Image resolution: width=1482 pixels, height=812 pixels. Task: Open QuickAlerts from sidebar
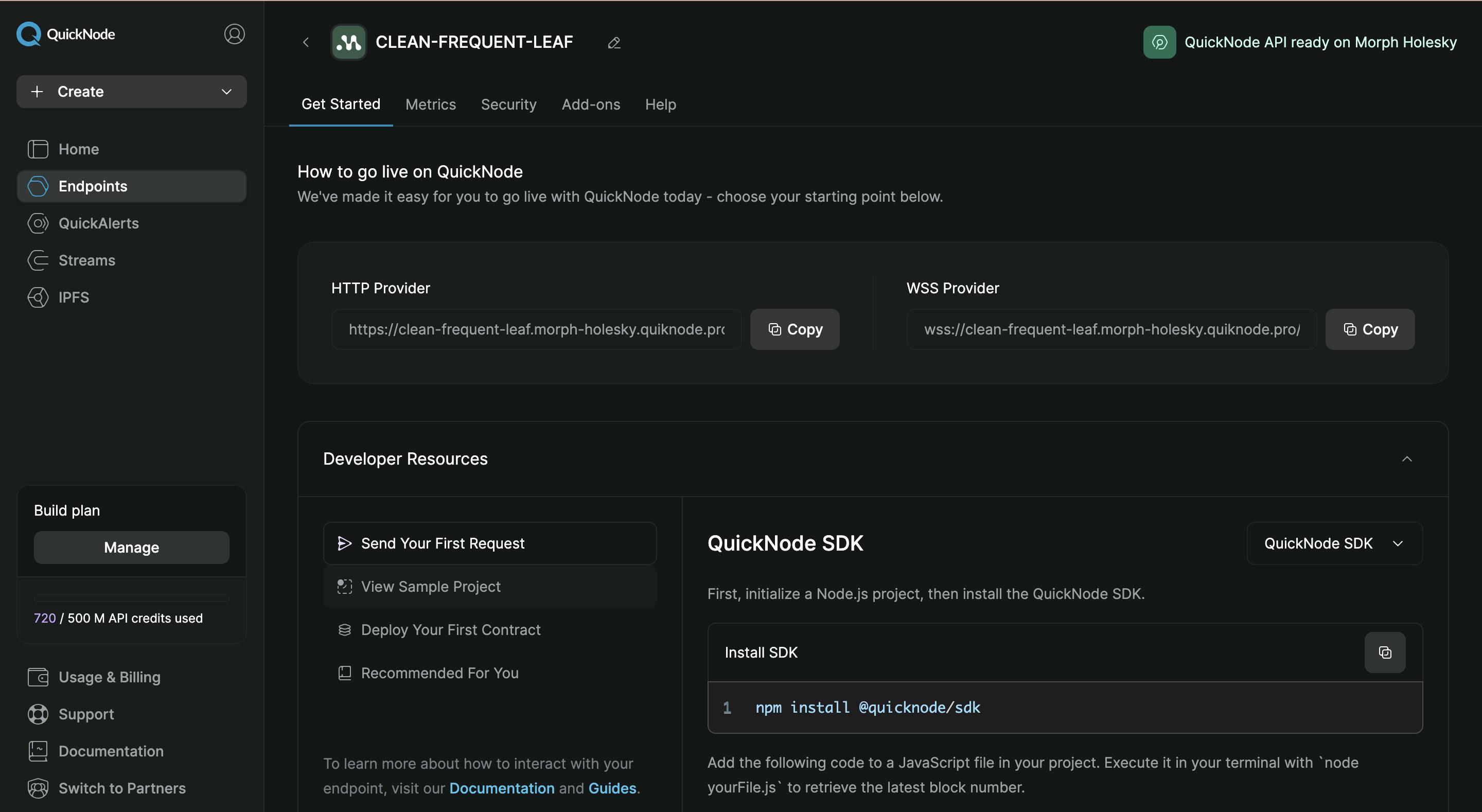click(131, 223)
